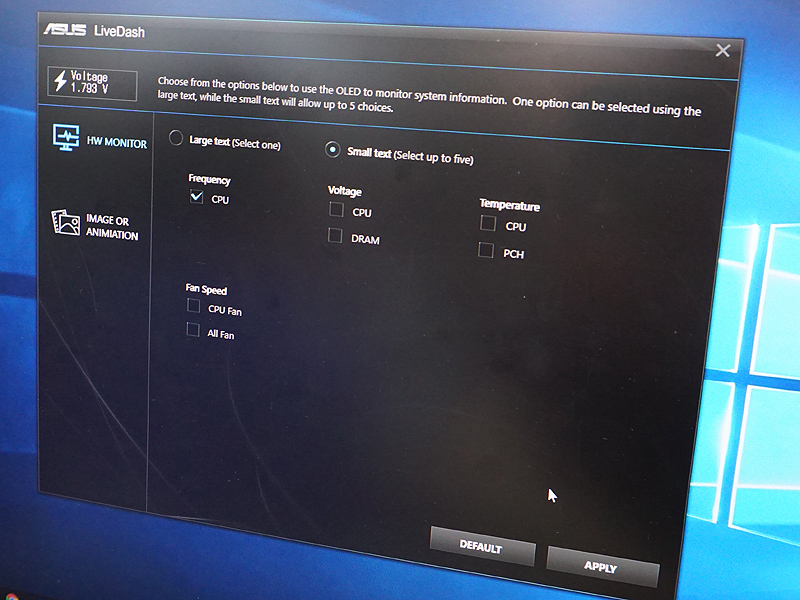The height and width of the screenshot is (600, 800).
Task: Tick the CPU Fan speed checkbox
Action: pyautogui.click(x=193, y=306)
